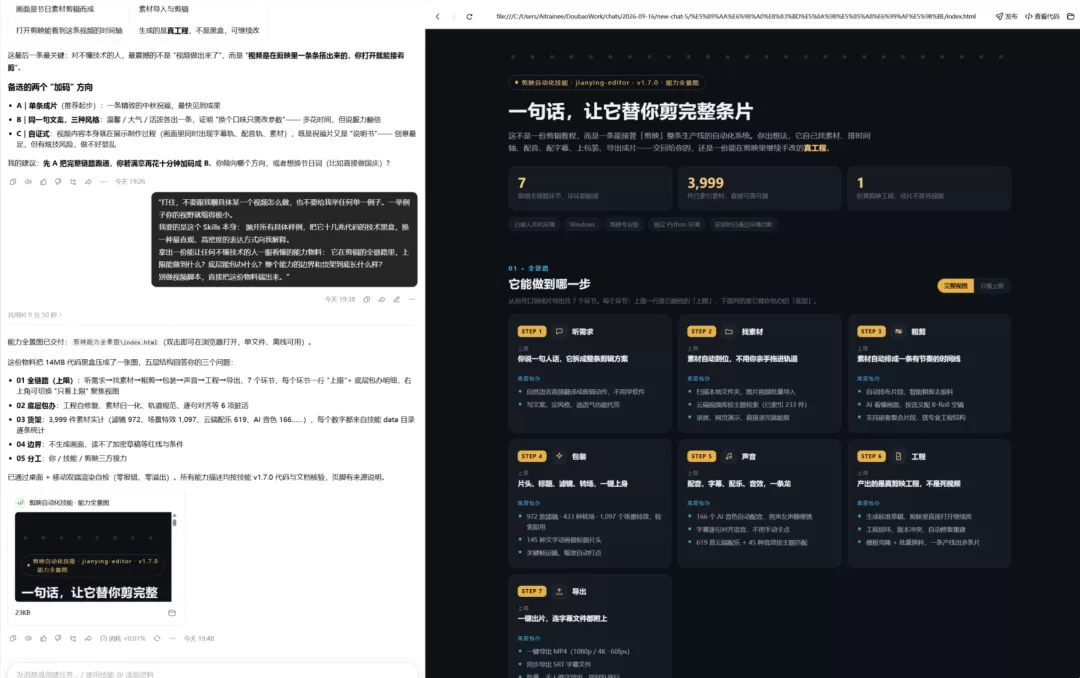Image resolution: width=1080 pixels, height=678 pixels.
Task: Expand the 共用时 9 分 50 秒 thinking summary
Action: coord(34,315)
